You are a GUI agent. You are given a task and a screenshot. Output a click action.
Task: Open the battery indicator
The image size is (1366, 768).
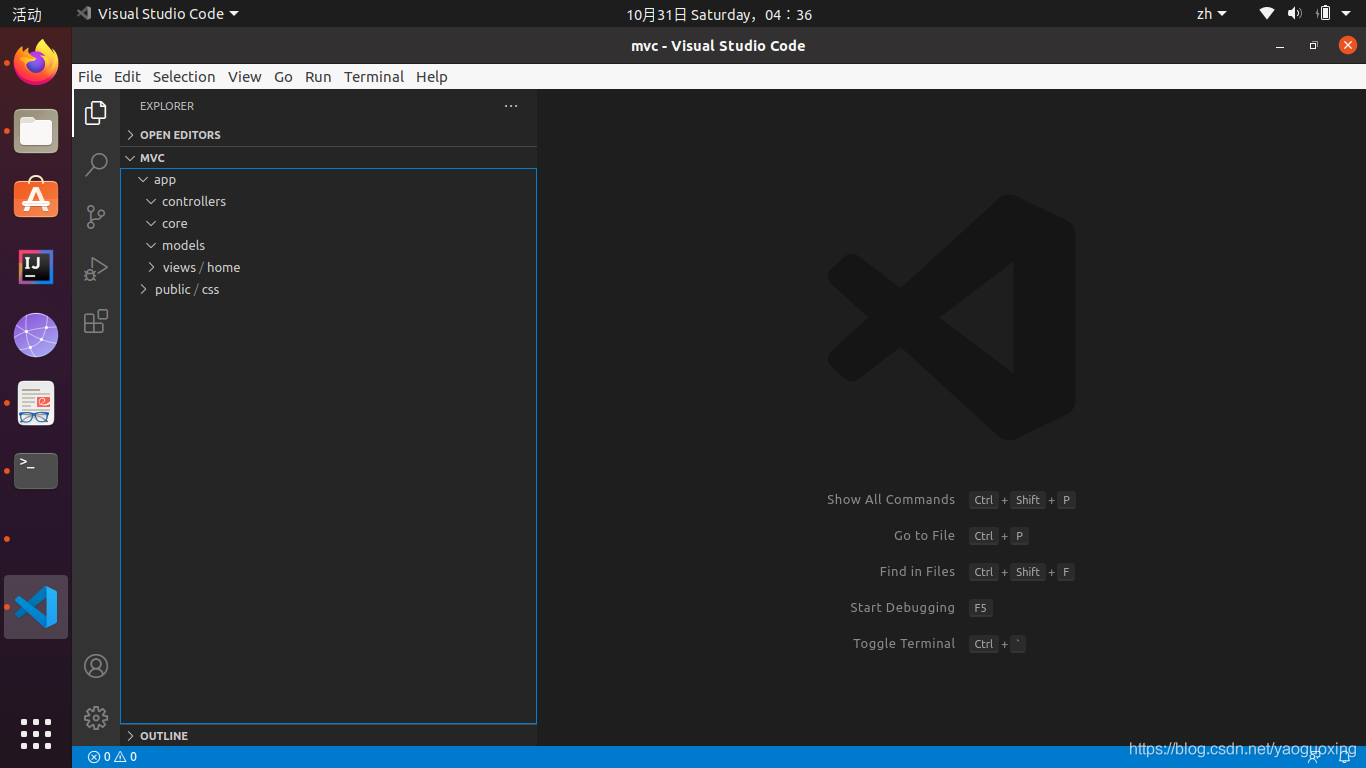(x=1324, y=14)
